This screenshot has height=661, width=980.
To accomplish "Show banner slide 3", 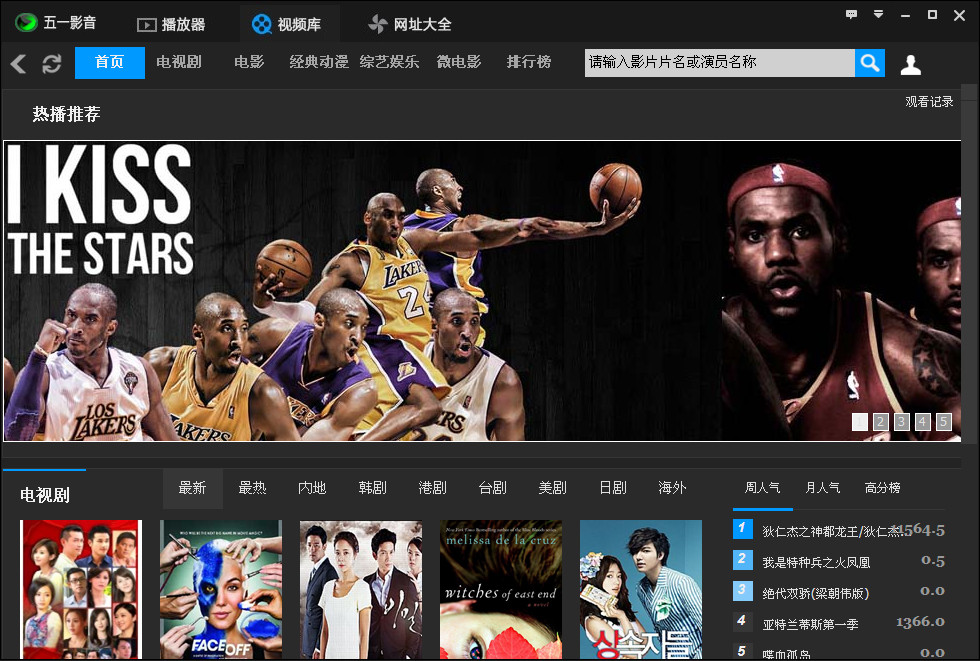I will [901, 422].
